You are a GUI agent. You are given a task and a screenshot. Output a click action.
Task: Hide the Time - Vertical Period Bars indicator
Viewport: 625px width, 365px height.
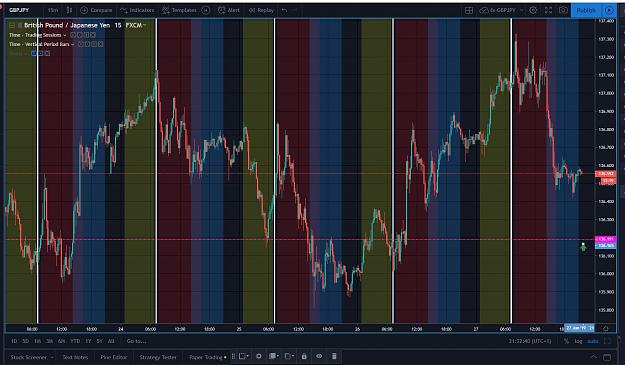click(81, 44)
